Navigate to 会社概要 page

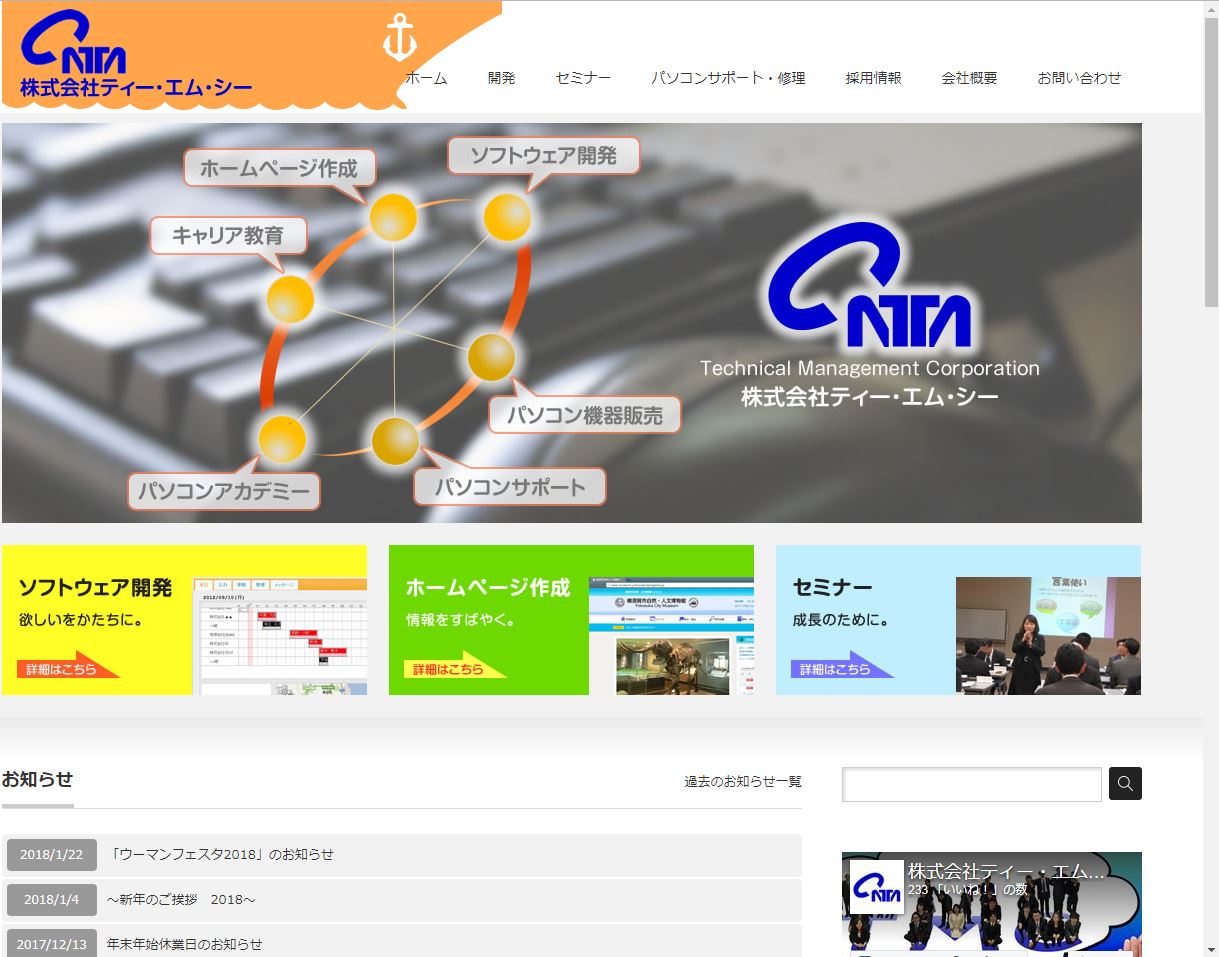pyautogui.click(x=968, y=78)
